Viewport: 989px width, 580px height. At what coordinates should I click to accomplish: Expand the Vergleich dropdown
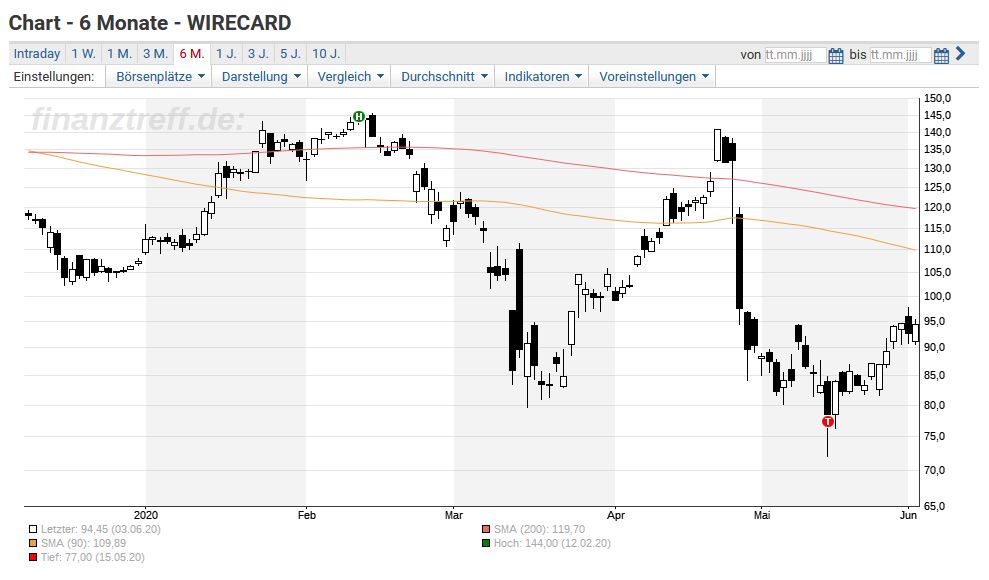[350, 76]
